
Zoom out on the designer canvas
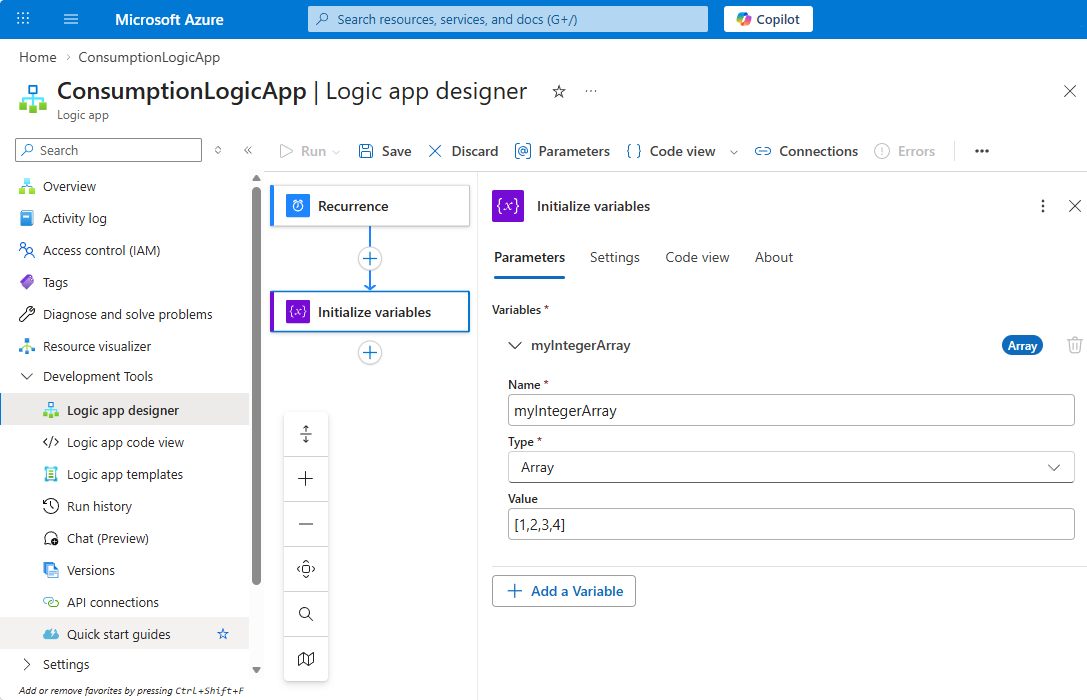(306, 524)
